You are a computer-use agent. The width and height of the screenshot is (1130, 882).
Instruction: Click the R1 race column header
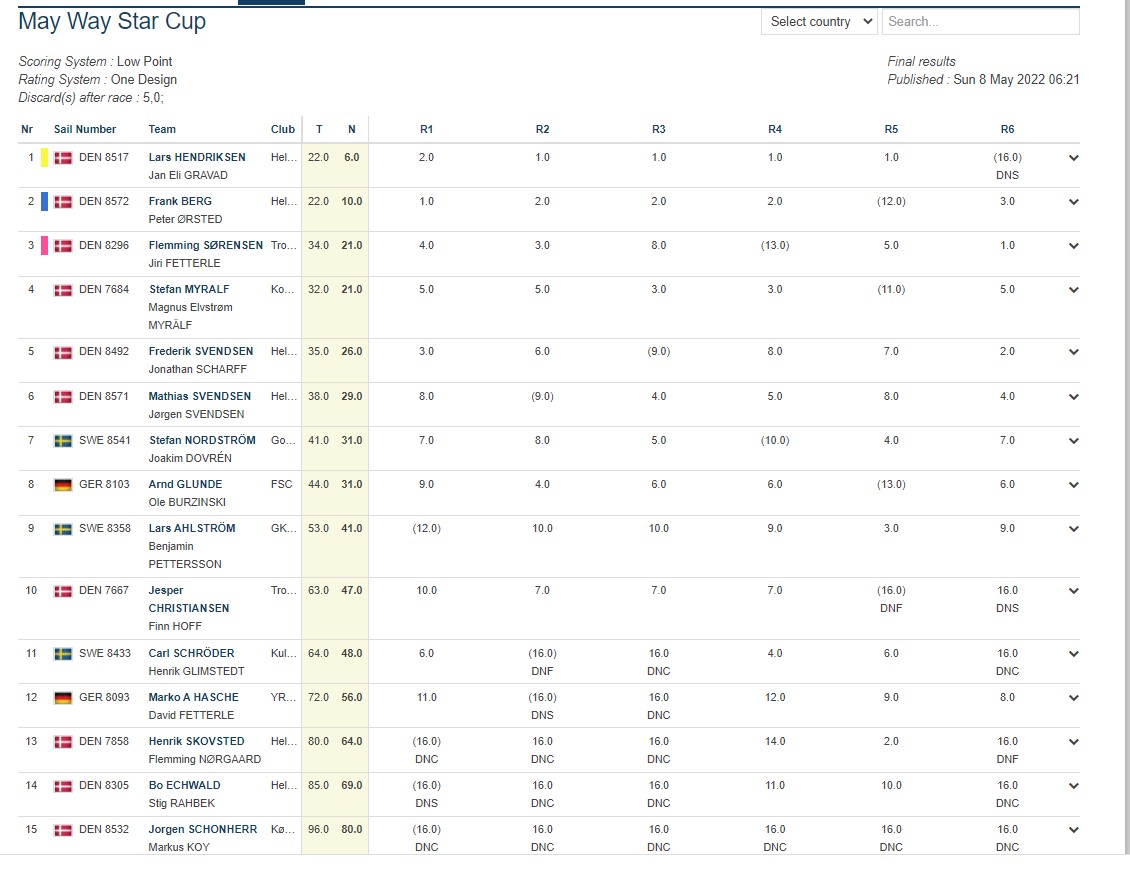(426, 129)
